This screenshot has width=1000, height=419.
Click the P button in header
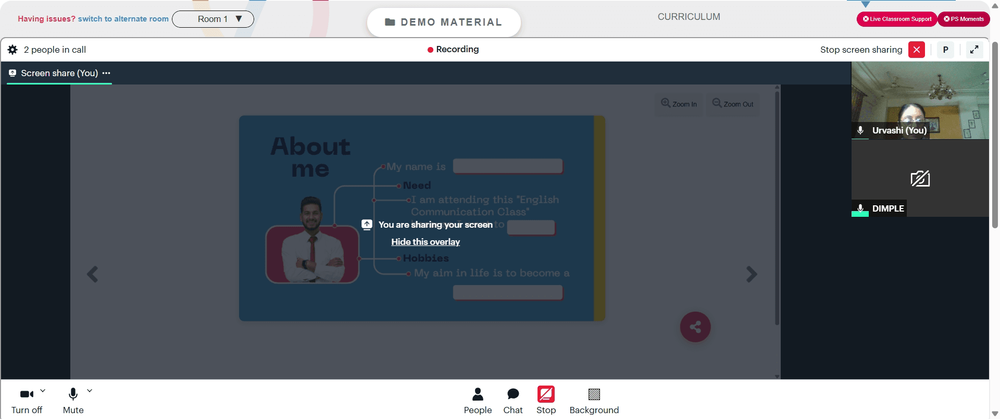coord(945,50)
